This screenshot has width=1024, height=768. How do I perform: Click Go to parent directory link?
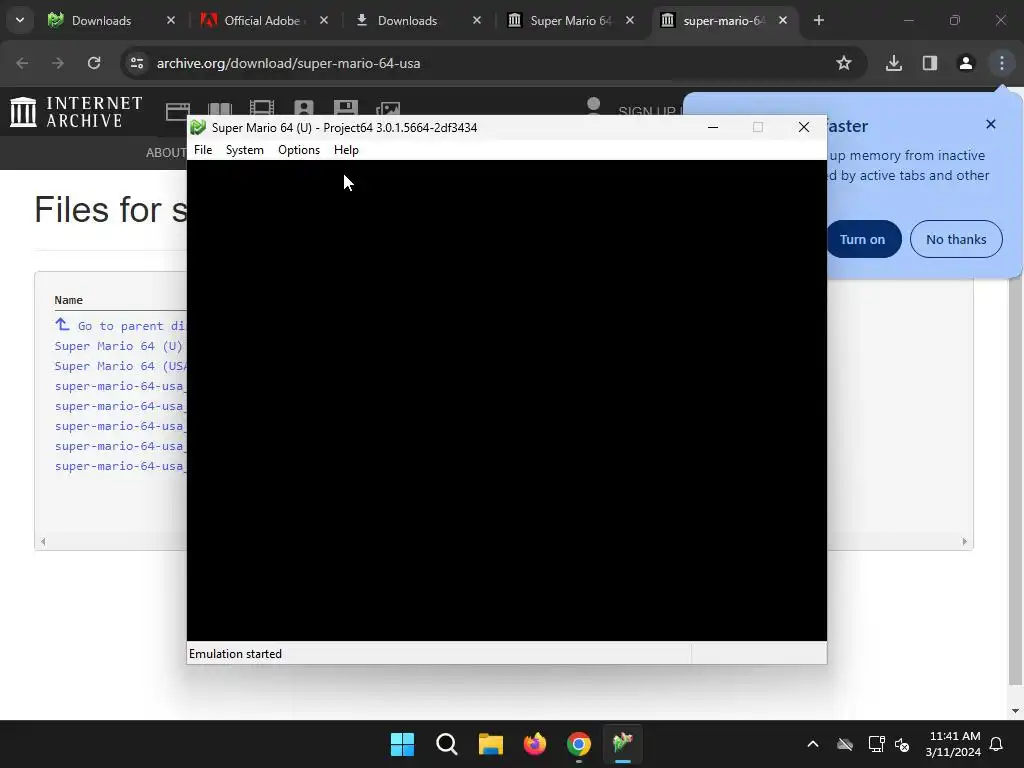pyautogui.click(x=121, y=325)
